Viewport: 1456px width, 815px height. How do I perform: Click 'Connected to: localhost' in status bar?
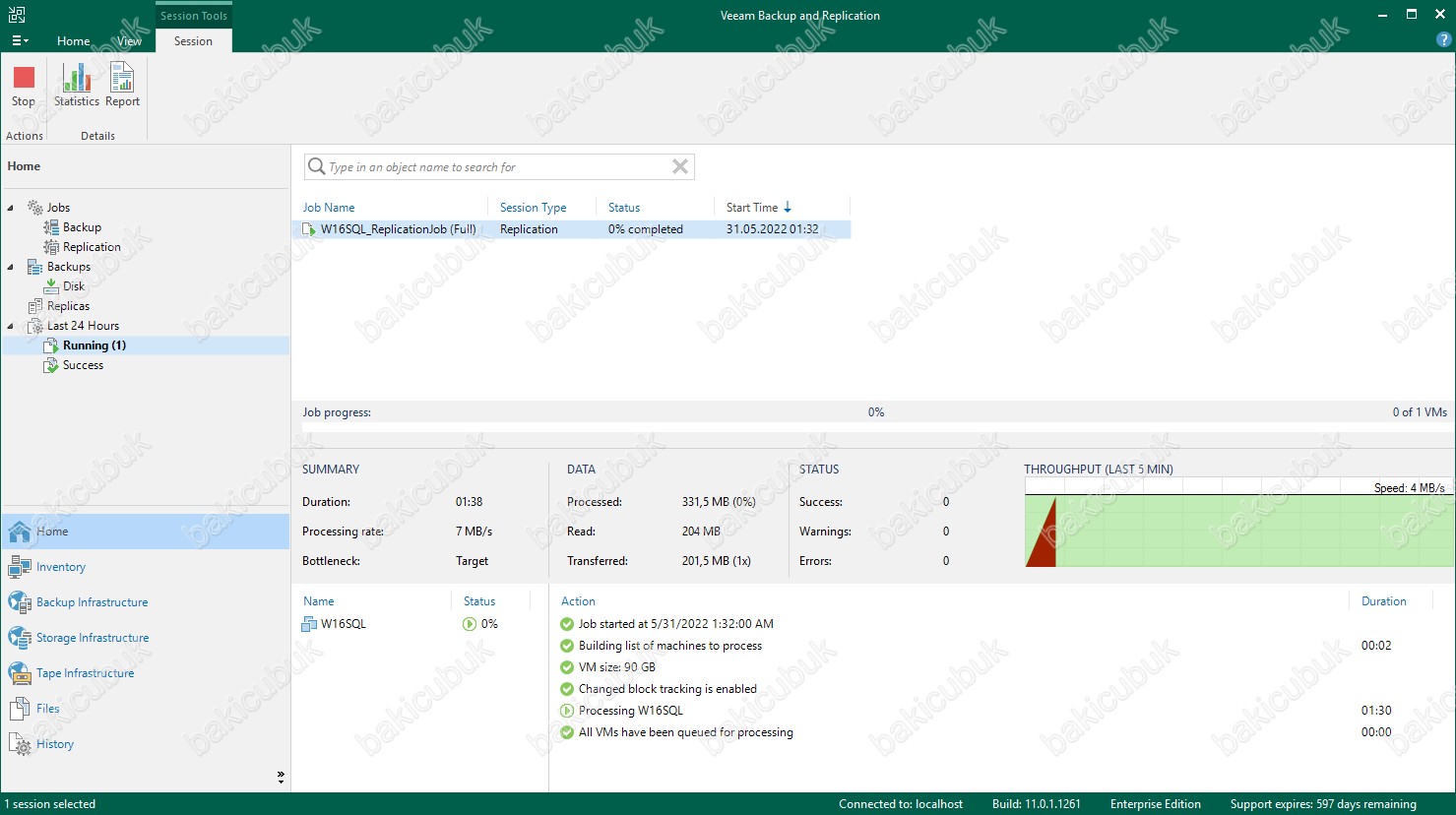[x=901, y=804]
